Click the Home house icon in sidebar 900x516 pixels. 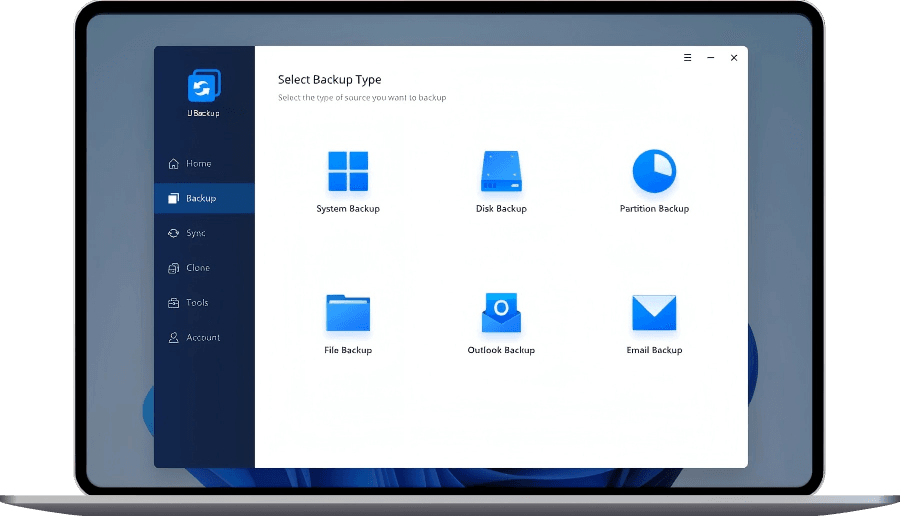point(173,164)
